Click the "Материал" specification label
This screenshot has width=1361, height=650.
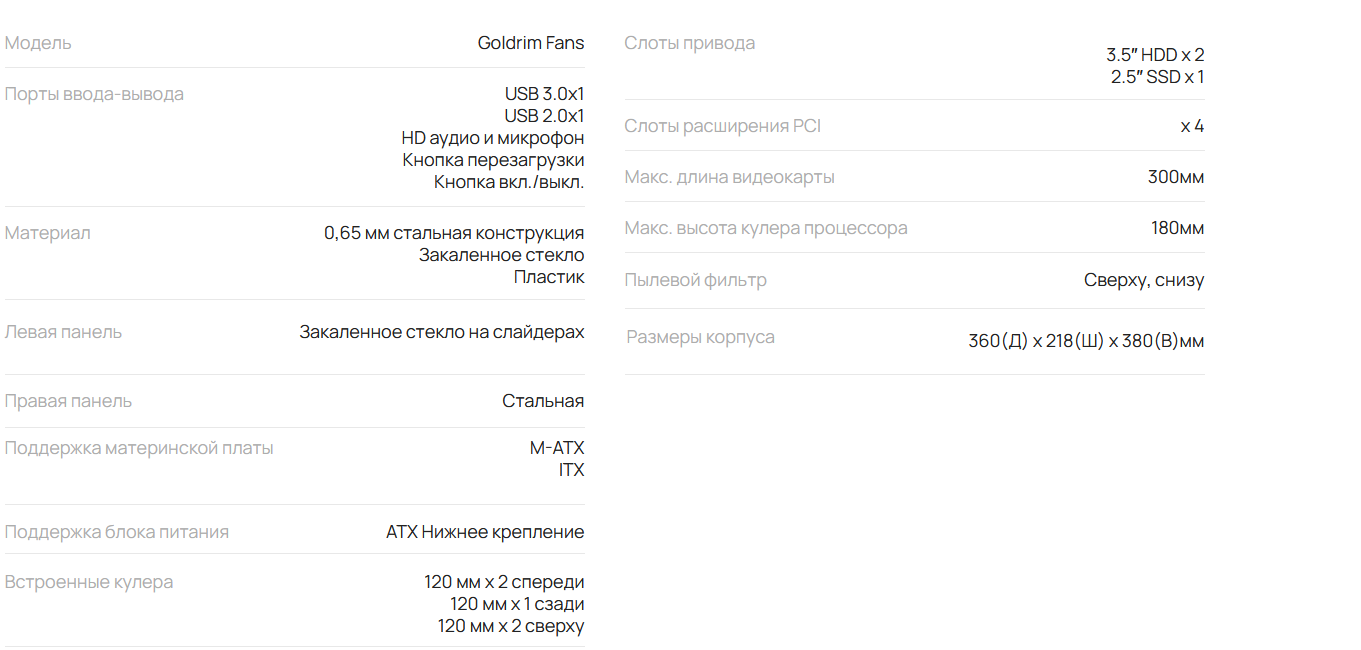(x=47, y=233)
